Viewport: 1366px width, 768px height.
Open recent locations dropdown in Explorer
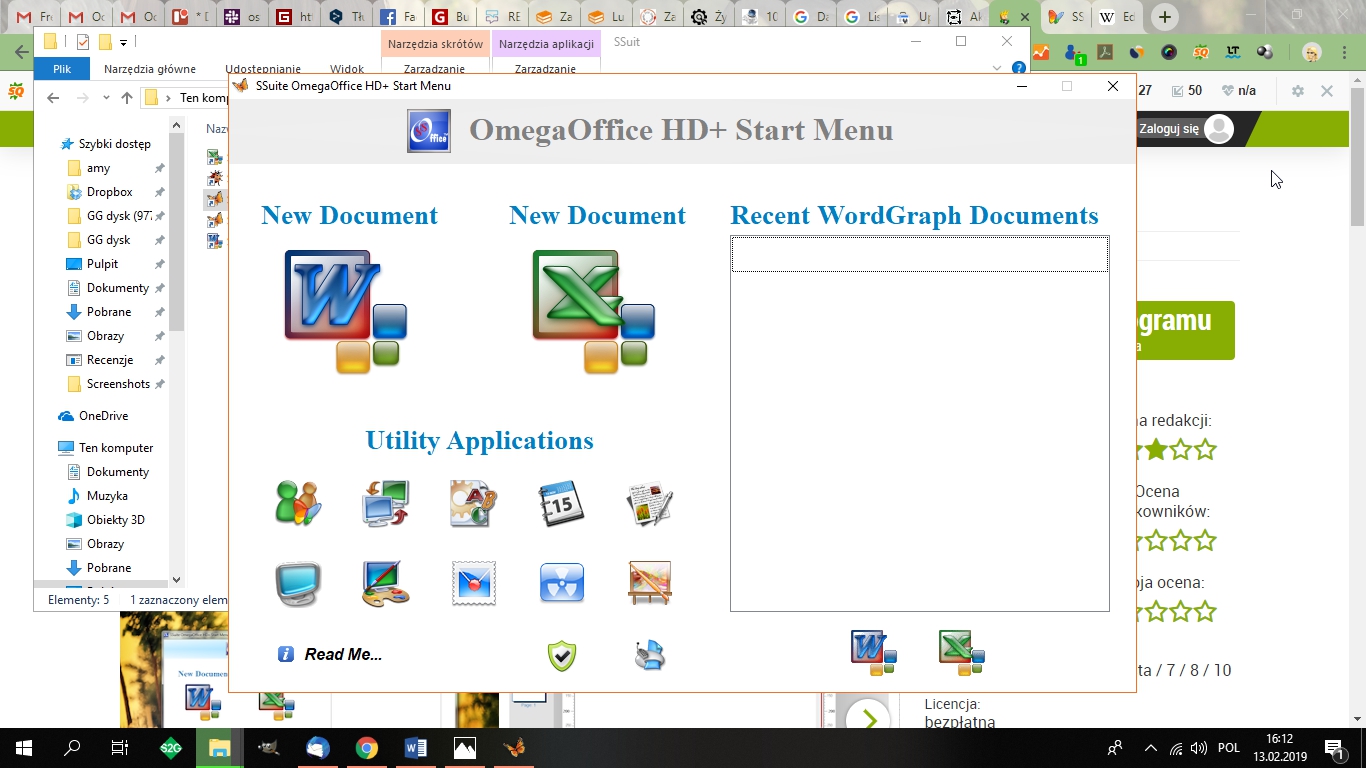pyautogui.click(x=105, y=98)
